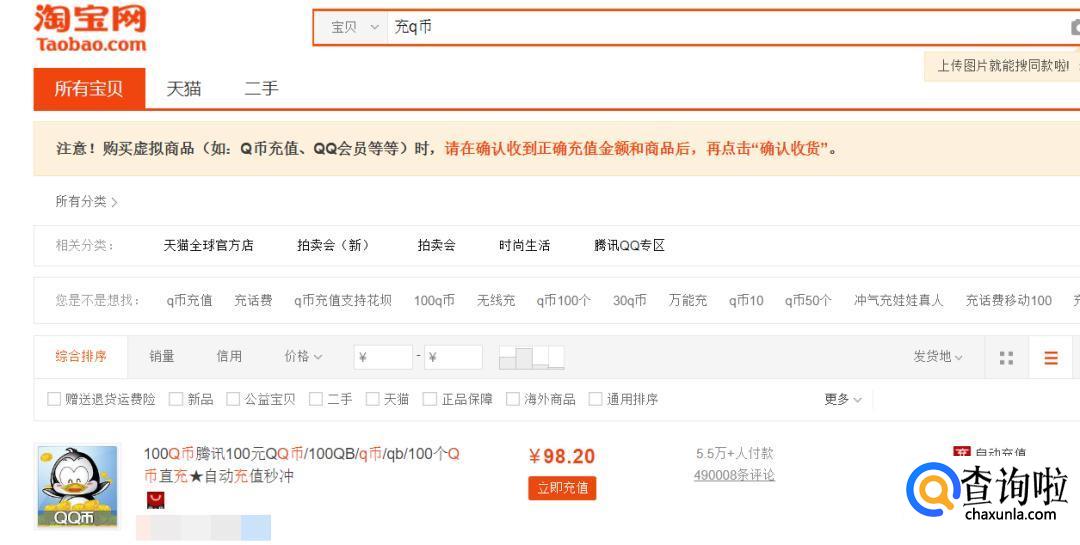1080x545 pixels.
Task: Select 天猫 tab
Action: pyautogui.click(x=183, y=88)
